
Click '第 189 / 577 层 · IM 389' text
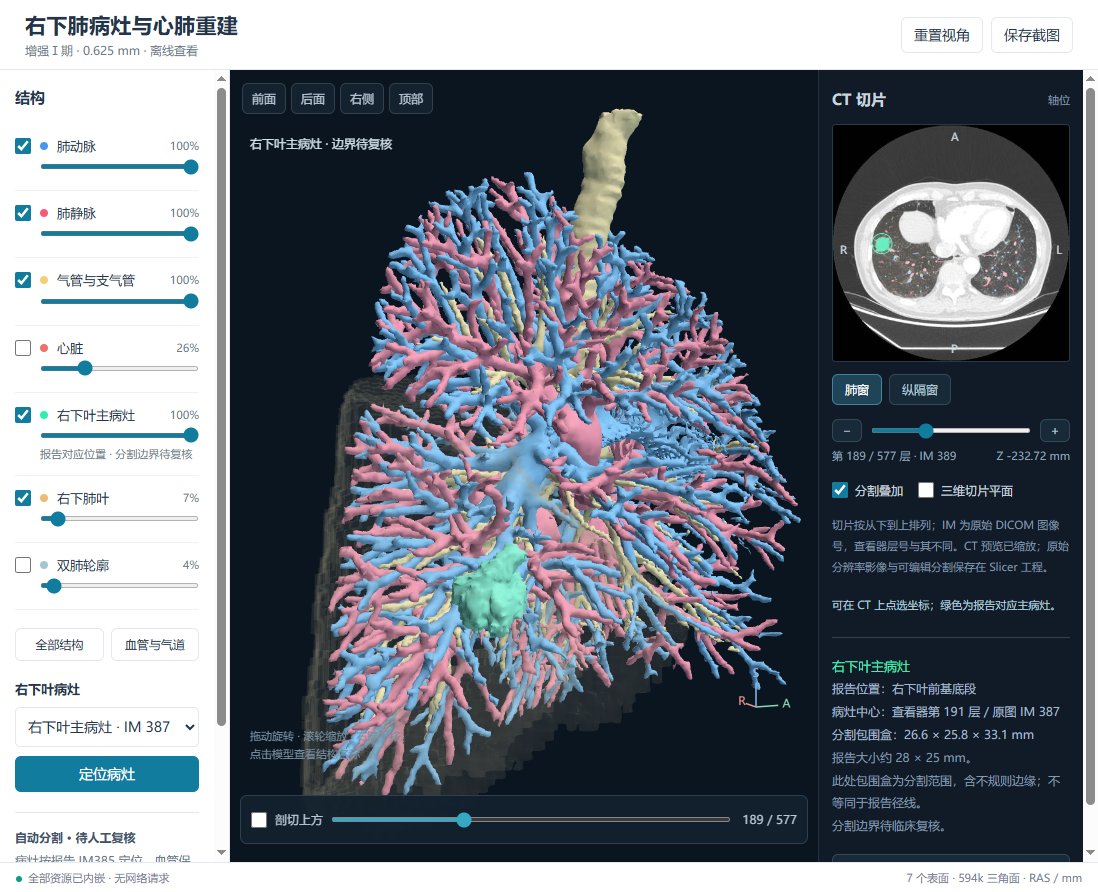pos(894,456)
